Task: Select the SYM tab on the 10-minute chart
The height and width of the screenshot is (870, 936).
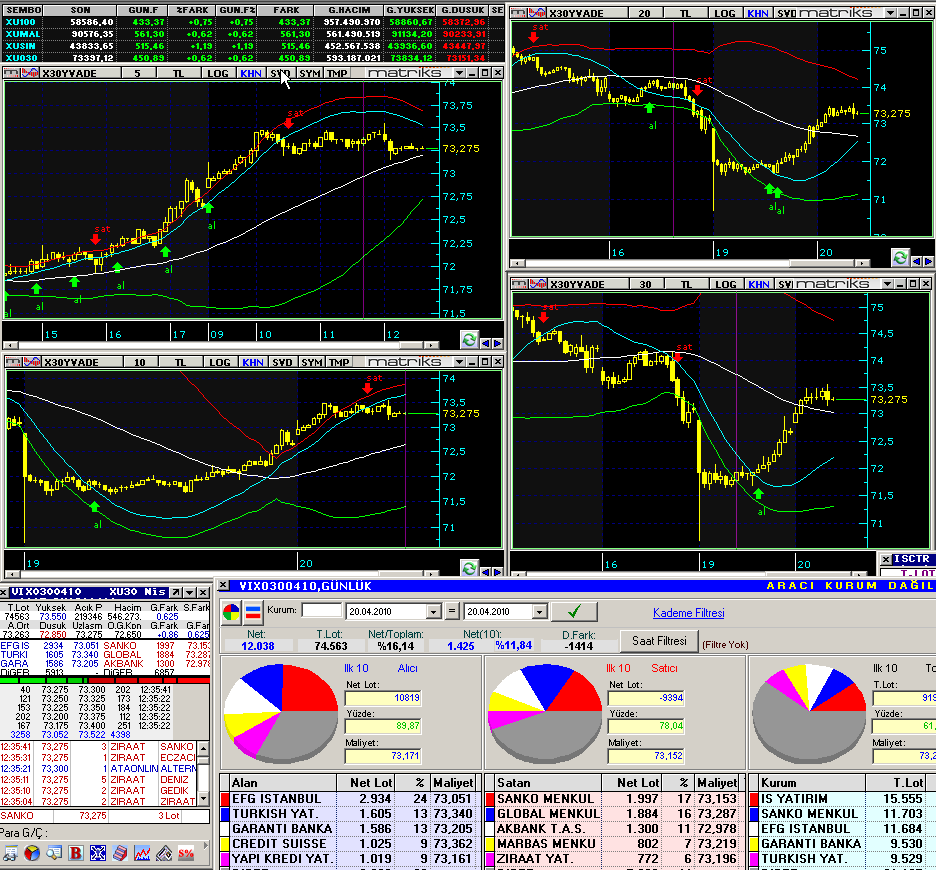Action: [x=311, y=362]
